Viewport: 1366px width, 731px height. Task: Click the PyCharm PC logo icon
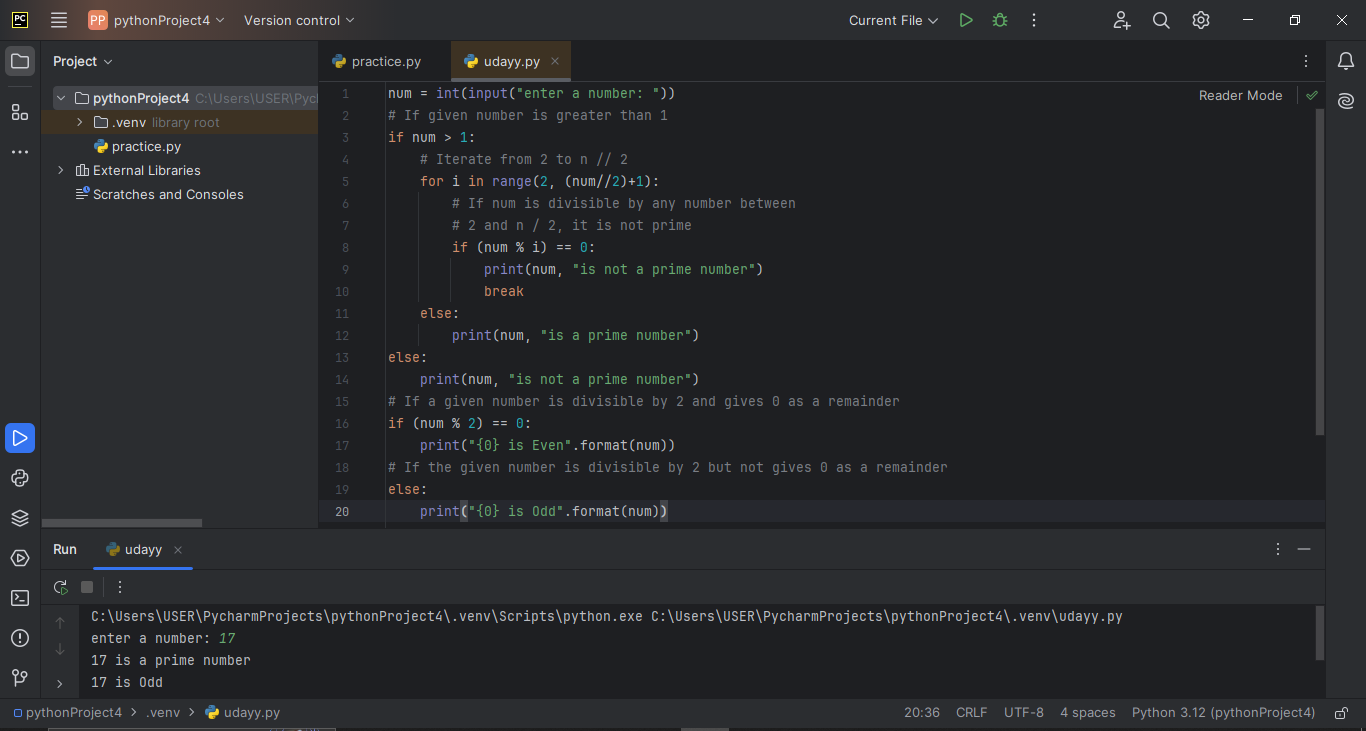click(20, 20)
